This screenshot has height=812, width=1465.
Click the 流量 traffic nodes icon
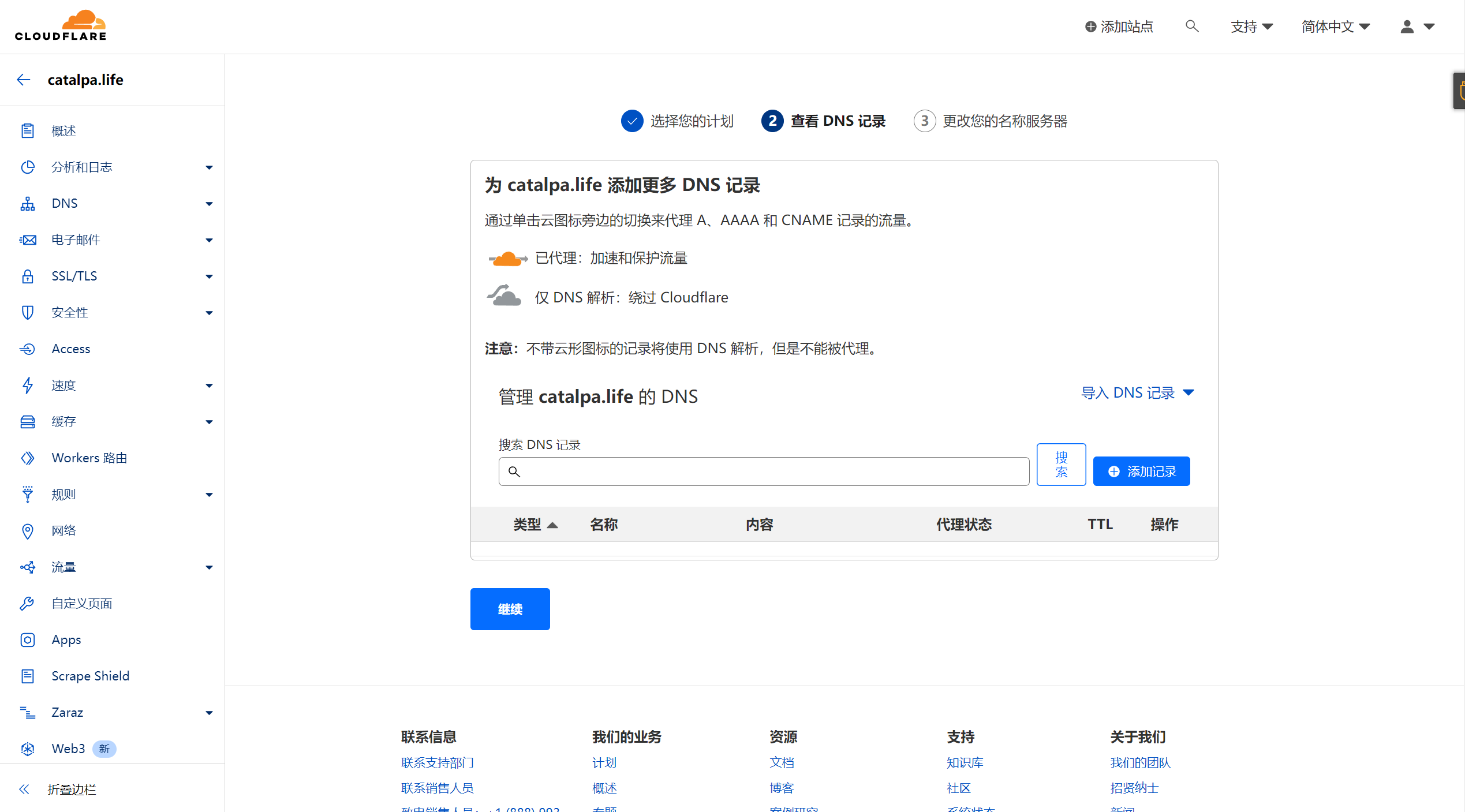coord(27,567)
